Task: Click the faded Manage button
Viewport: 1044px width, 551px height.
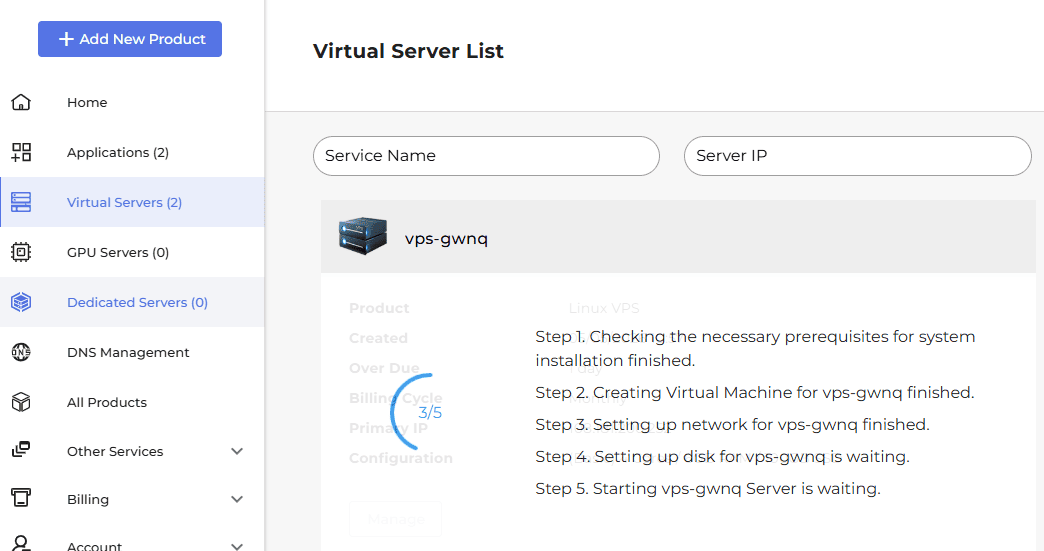Action: (x=395, y=519)
